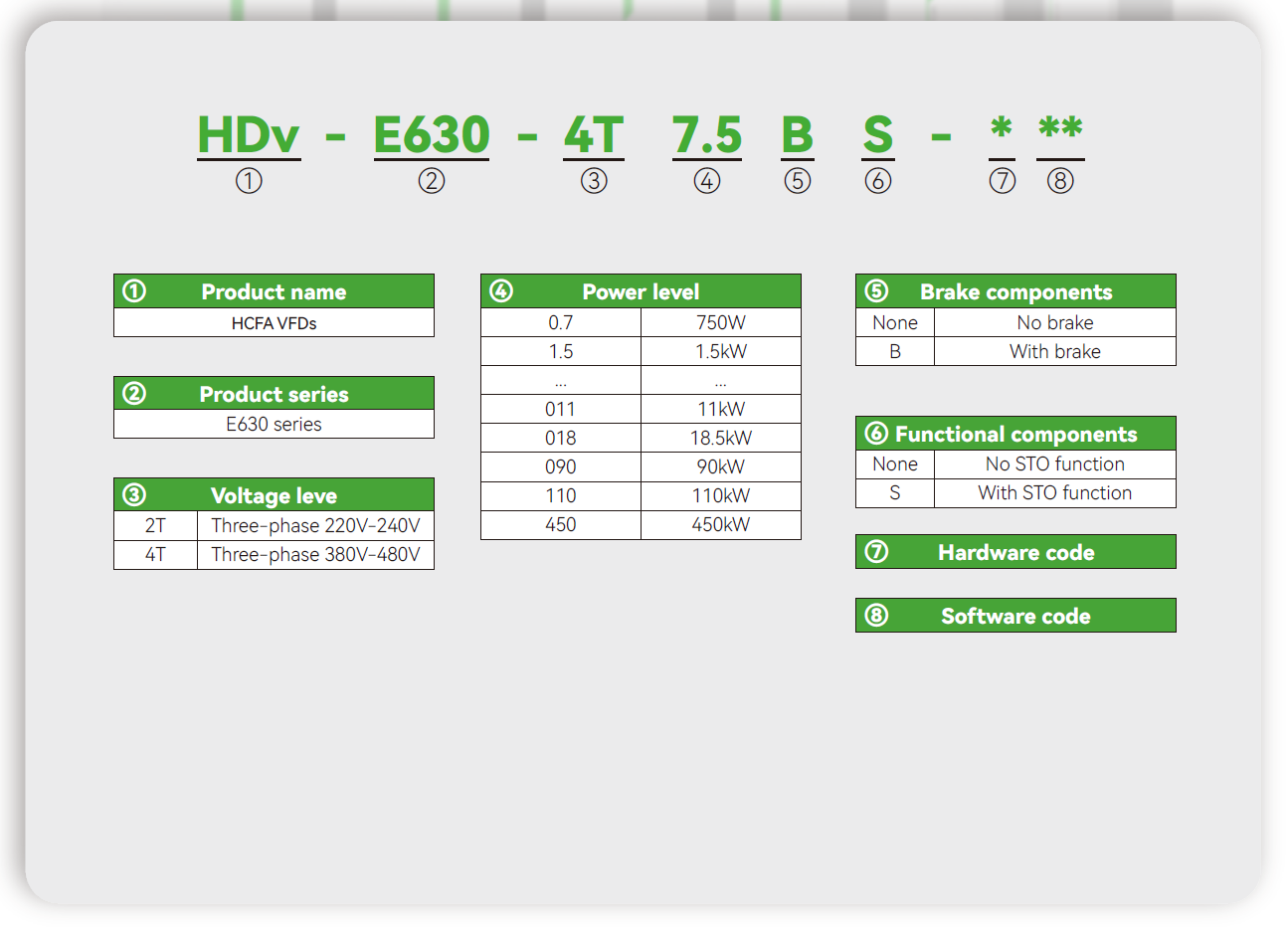This screenshot has width=1288, height=927.
Task: Click the circled 7 in Hardware code header
Action: pos(876,552)
